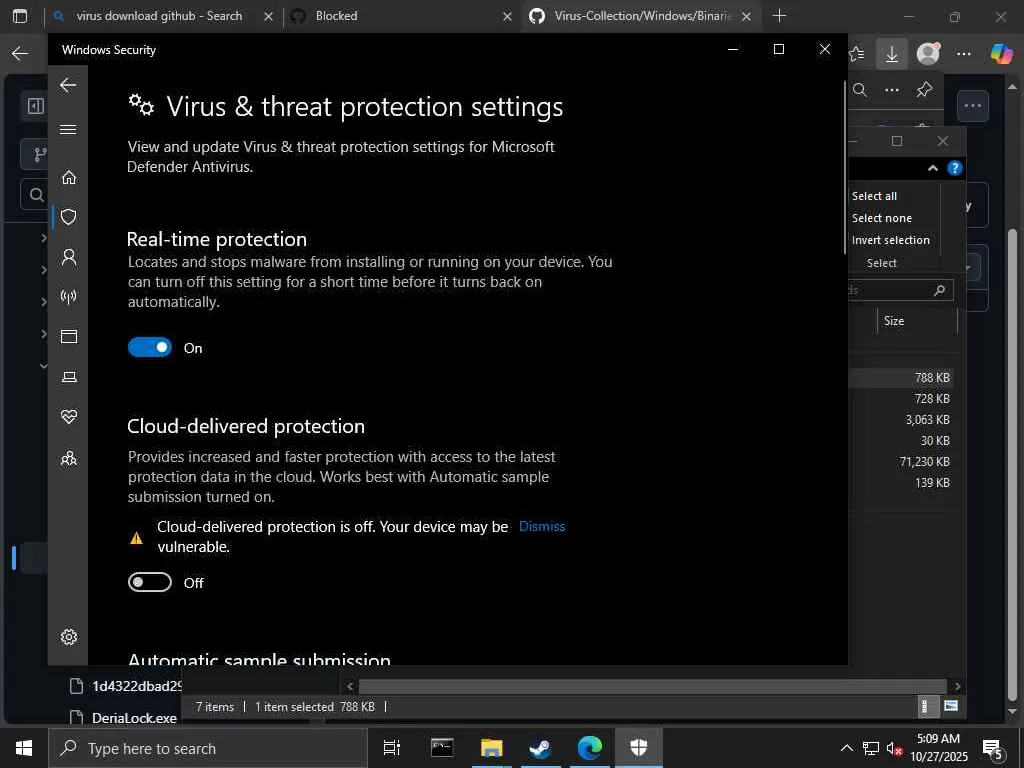Click the search magnifier in Edge panel

point(860,90)
